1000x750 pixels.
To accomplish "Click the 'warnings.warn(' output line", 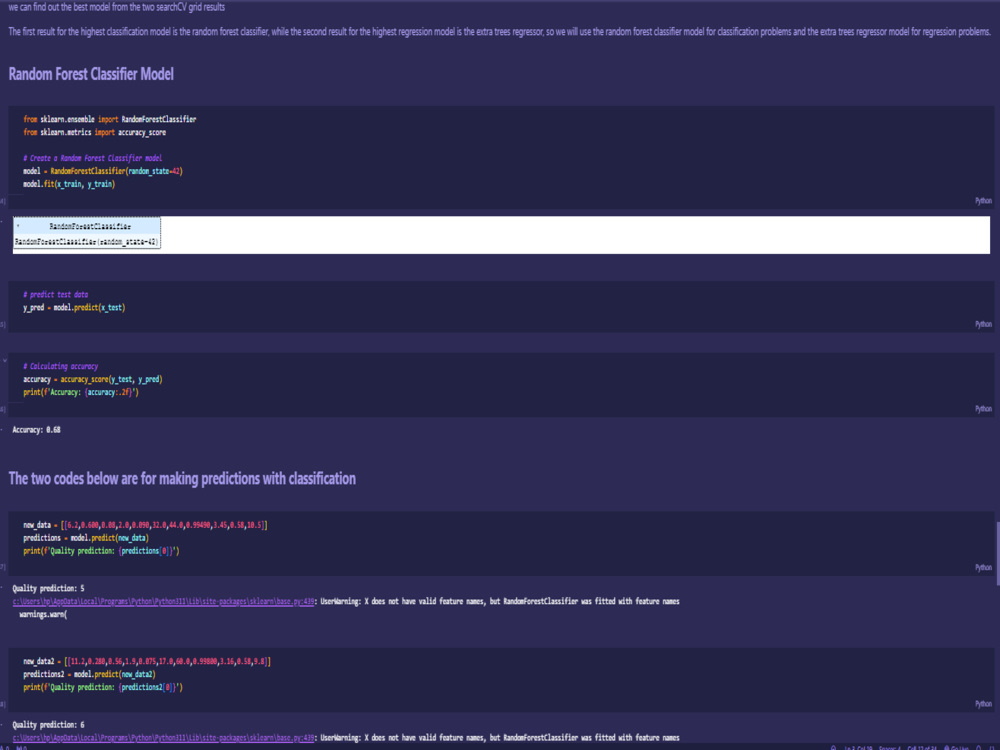I will 43,614.
